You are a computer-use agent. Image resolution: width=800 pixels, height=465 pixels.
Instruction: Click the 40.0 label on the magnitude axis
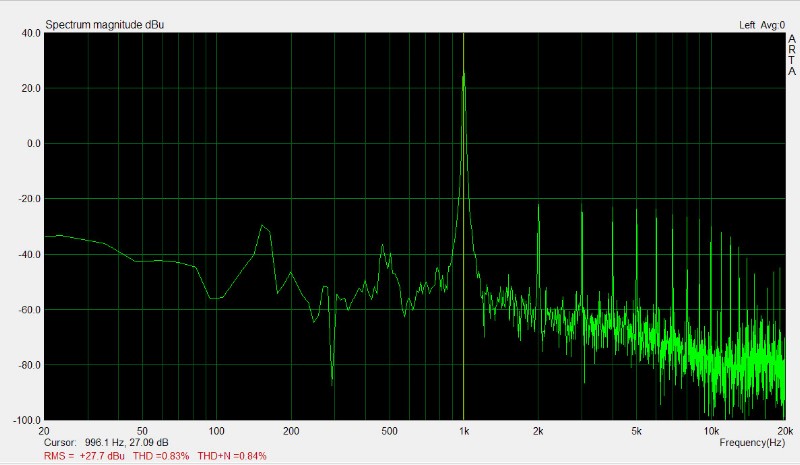tap(31, 33)
